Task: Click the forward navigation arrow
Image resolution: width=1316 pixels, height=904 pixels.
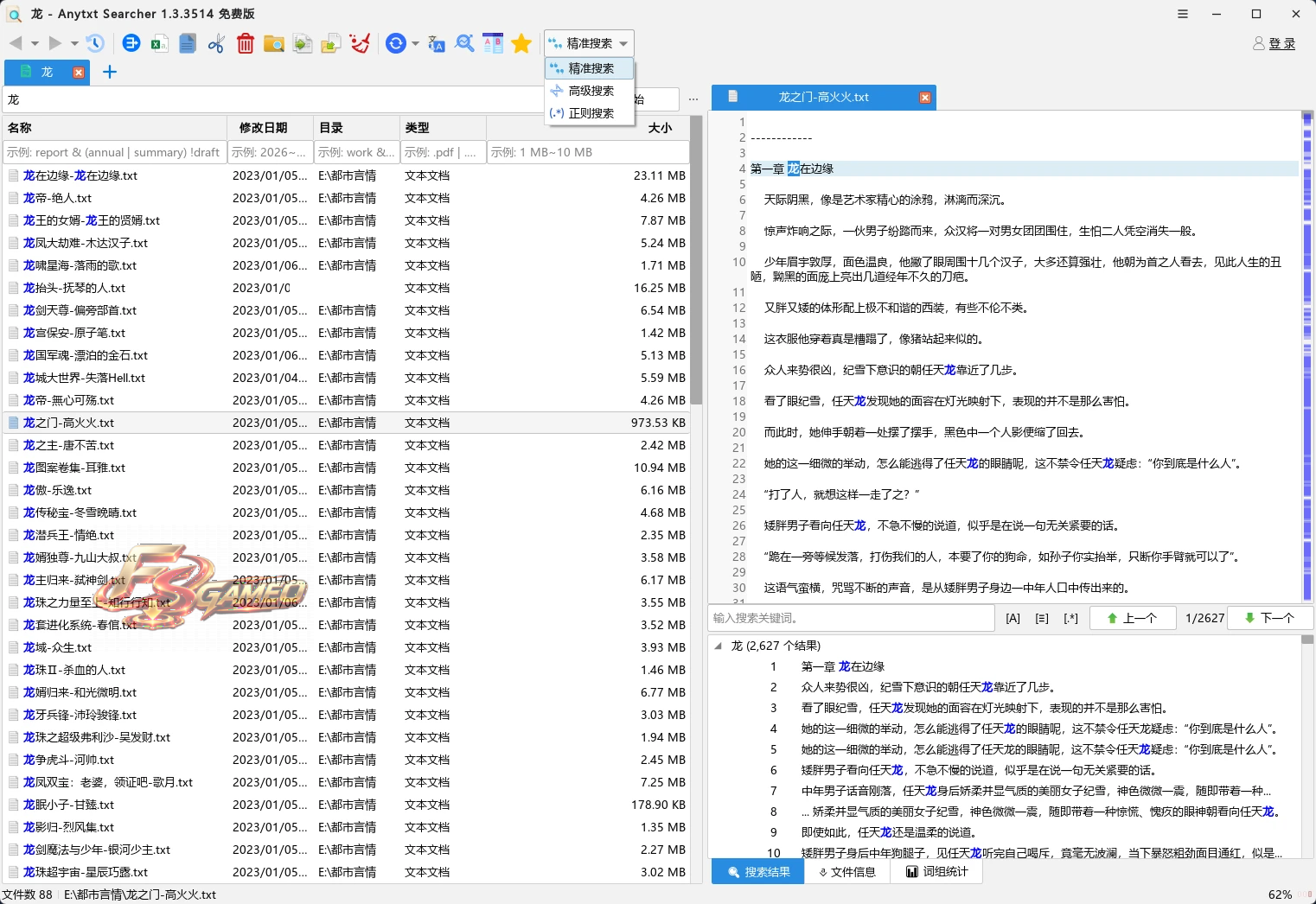Action: [55, 43]
